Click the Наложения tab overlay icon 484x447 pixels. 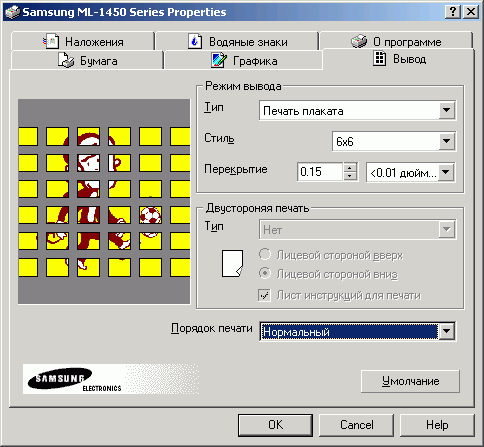pyautogui.click(x=51, y=42)
